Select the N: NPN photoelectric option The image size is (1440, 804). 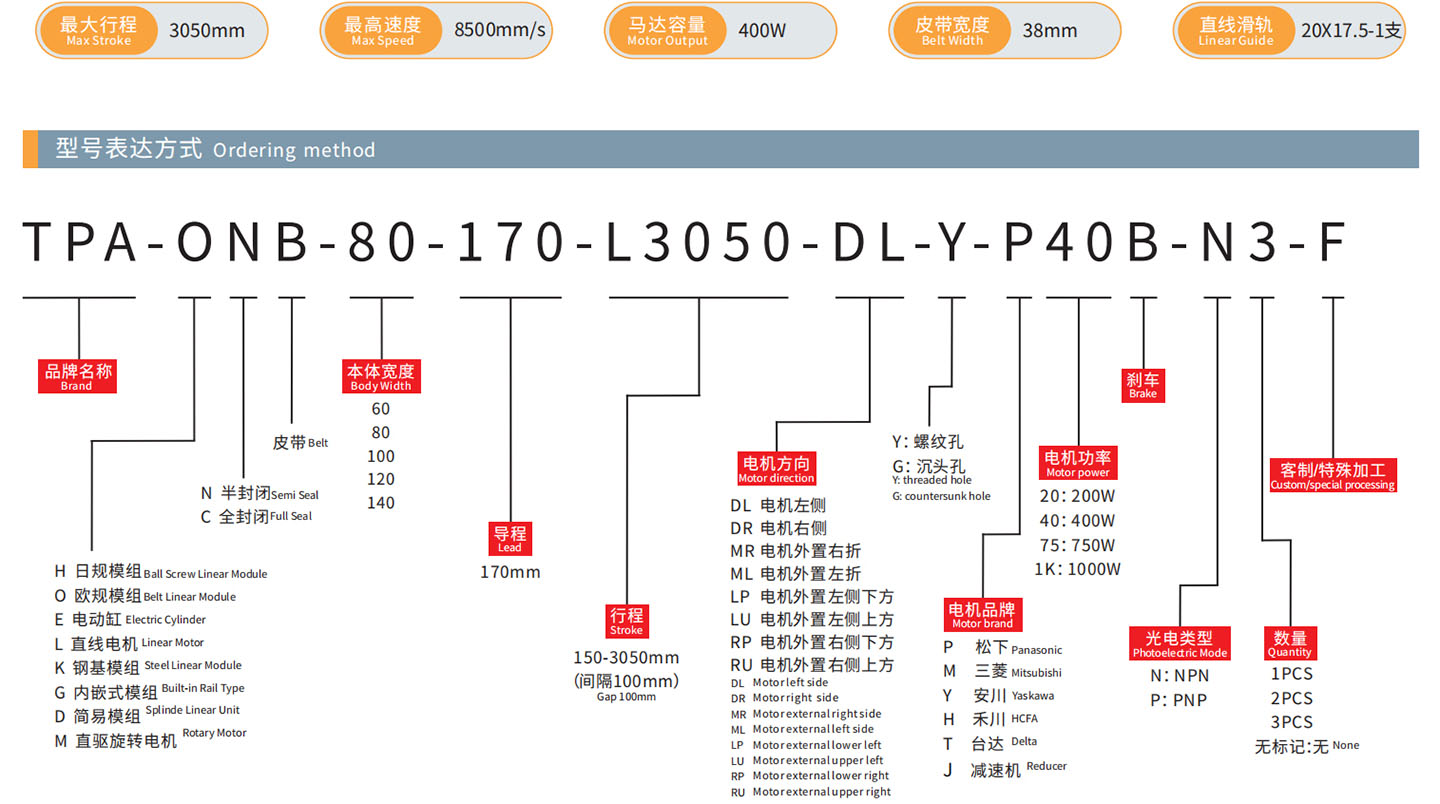tap(1180, 676)
